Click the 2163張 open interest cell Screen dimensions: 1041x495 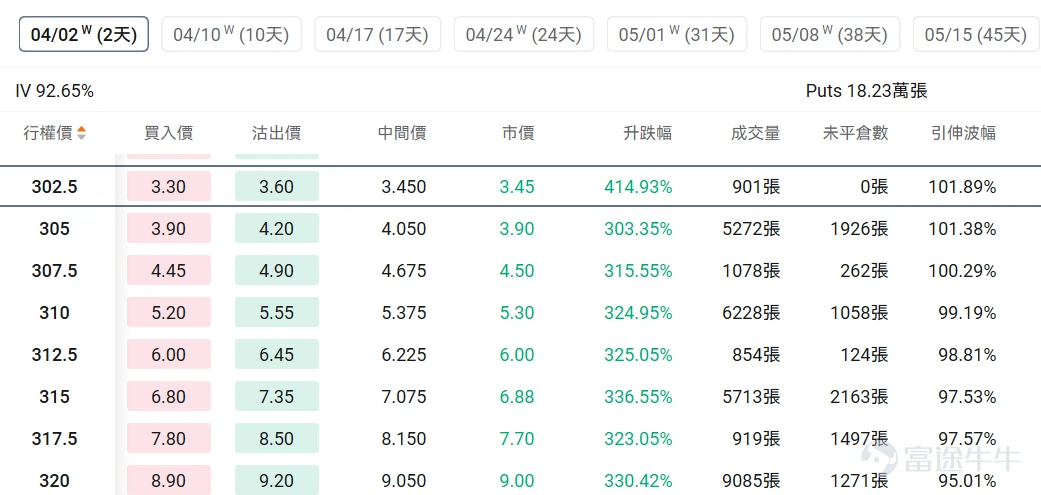coord(859,397)
